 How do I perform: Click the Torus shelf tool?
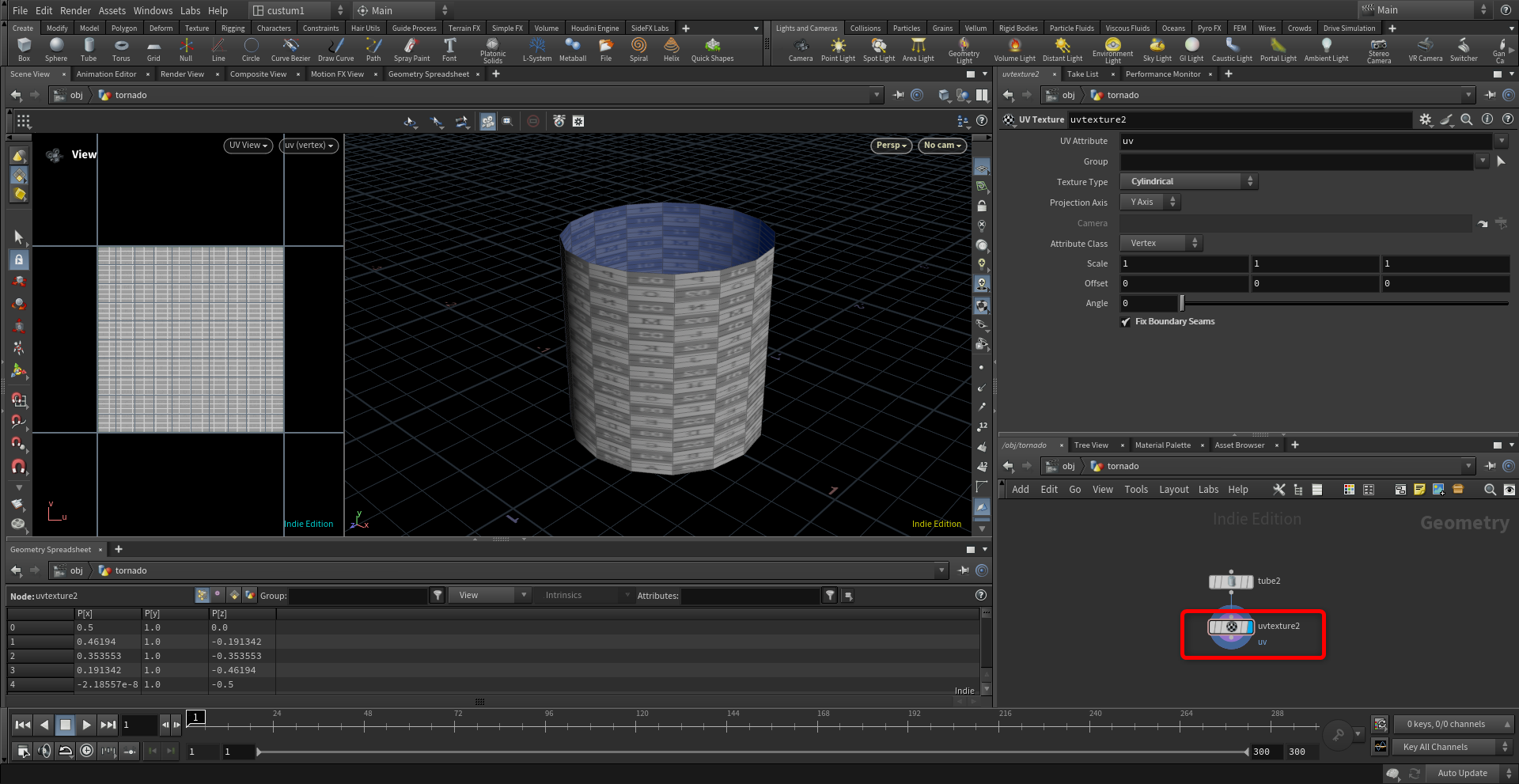point(121,49)
